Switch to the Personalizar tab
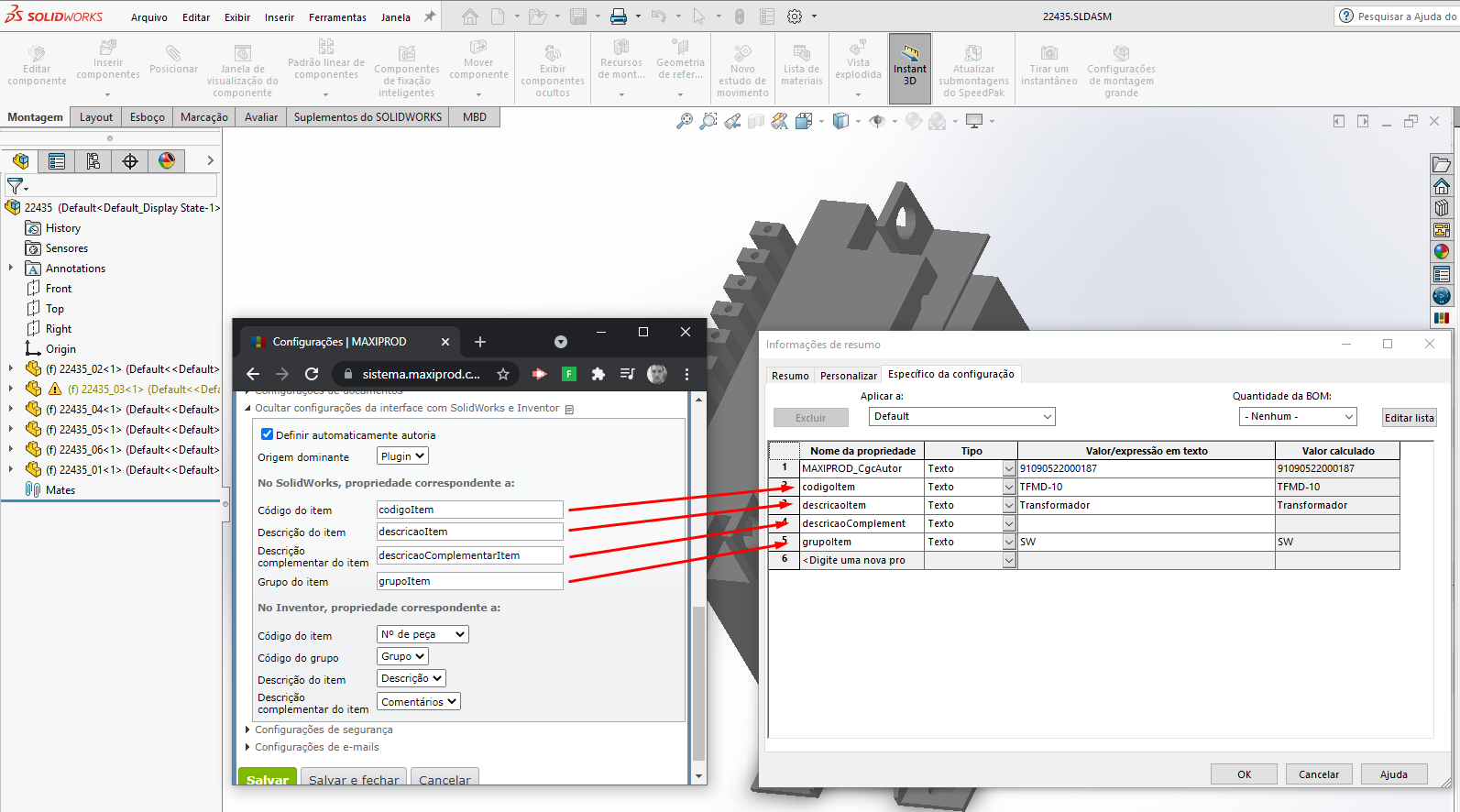 [x=848, y=376]
